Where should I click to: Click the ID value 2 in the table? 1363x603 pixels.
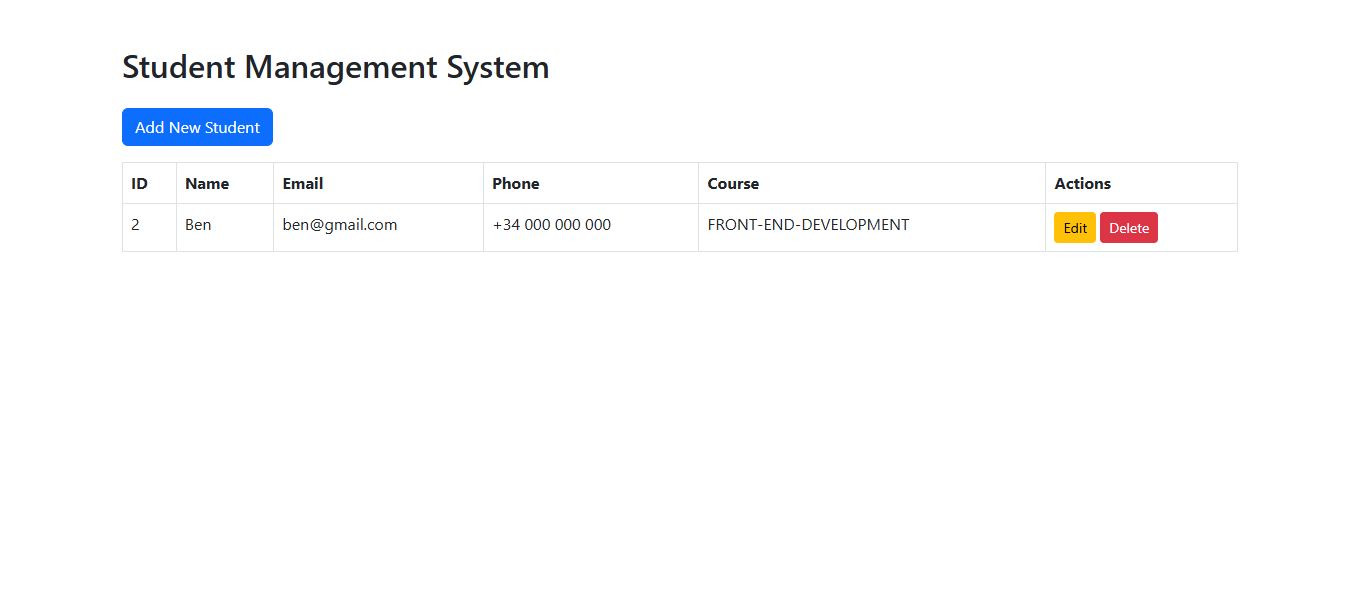click(x=136, y=225)
